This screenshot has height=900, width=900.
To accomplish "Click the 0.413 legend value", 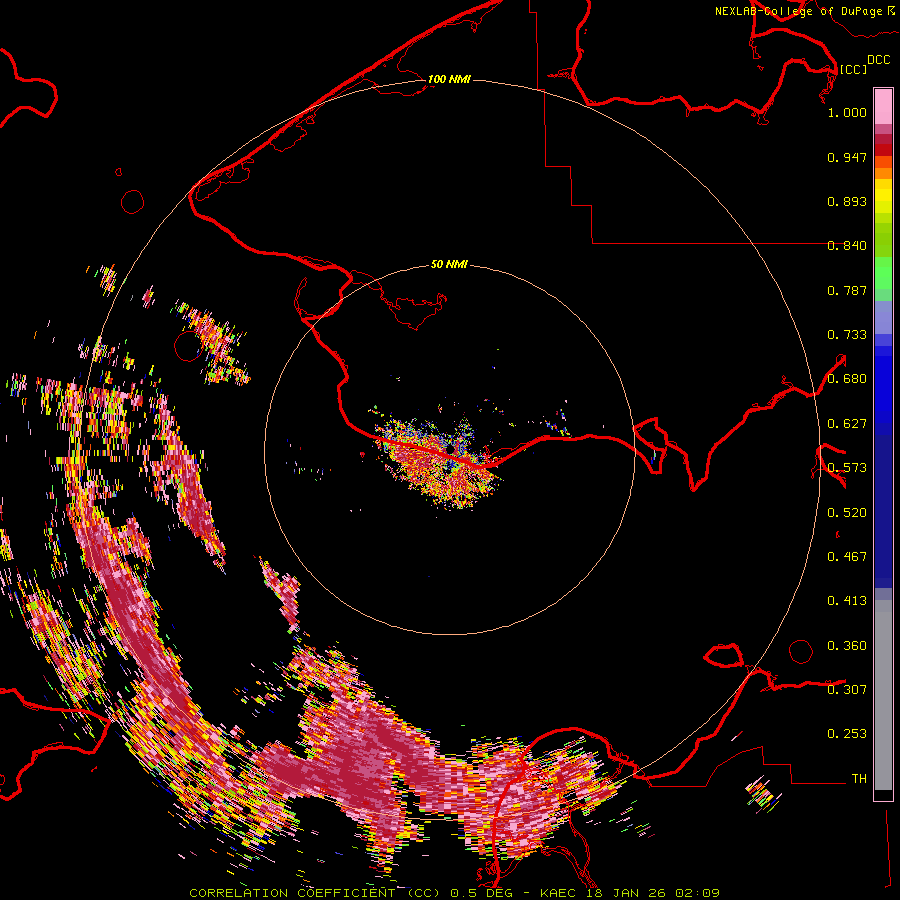I will (847, 601).
